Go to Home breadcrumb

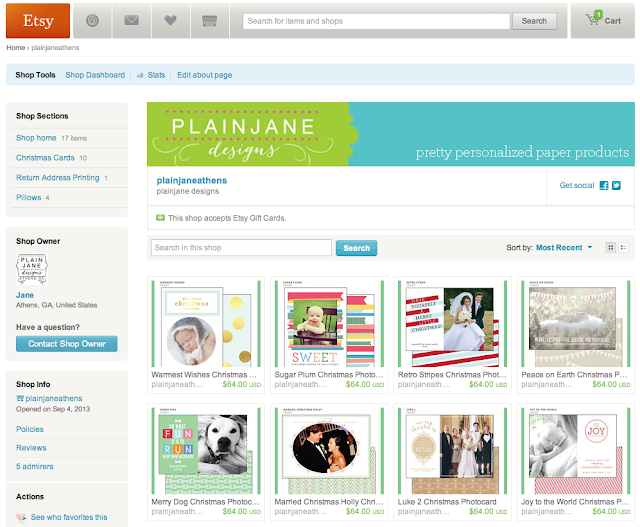[x=16, y=48]
